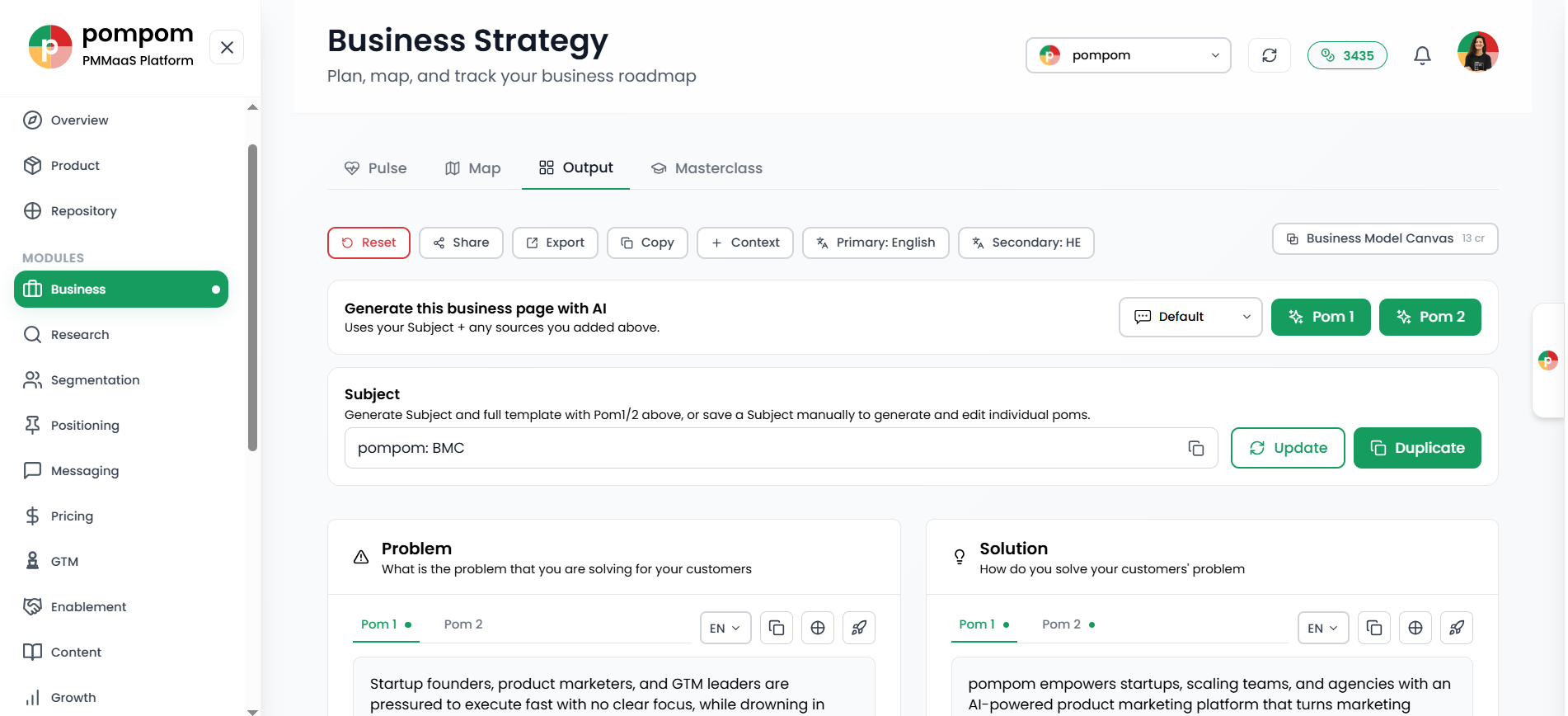Open the Primary: English language selector

pyautogui.click(x=876, y=243)
